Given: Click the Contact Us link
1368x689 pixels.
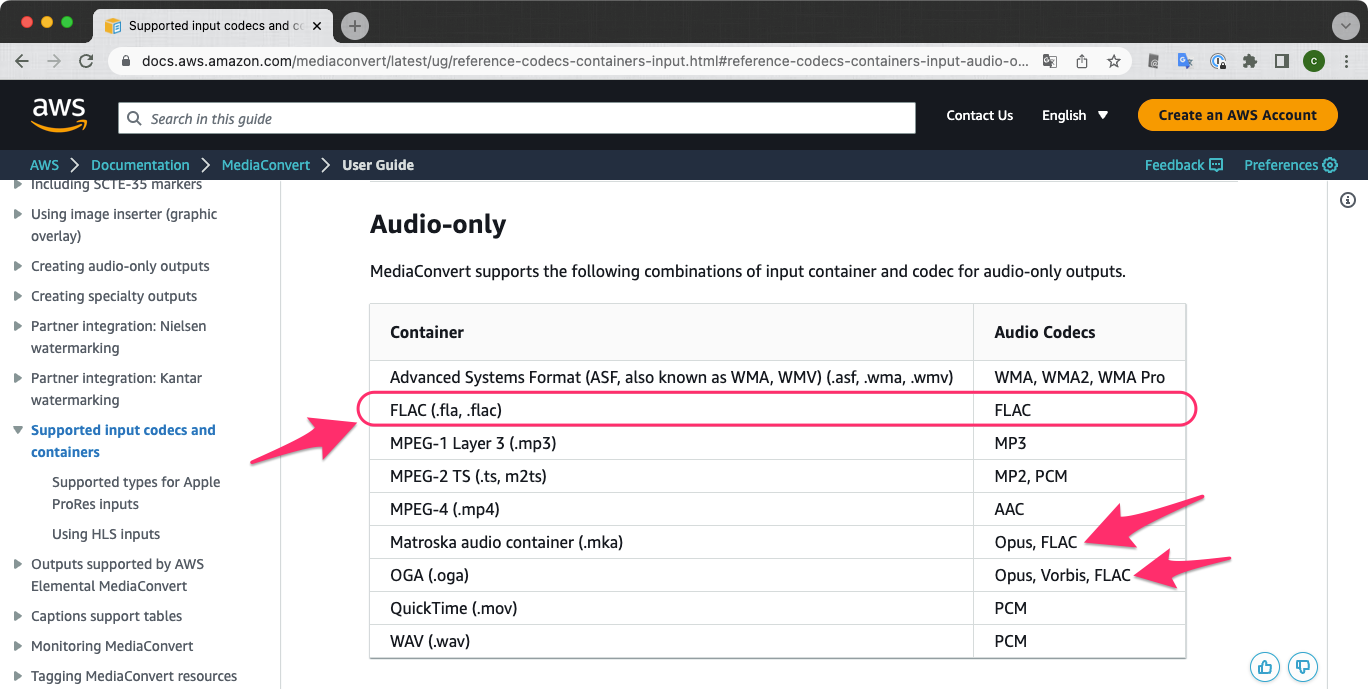Looking at the screenshot, I should 980,115.
